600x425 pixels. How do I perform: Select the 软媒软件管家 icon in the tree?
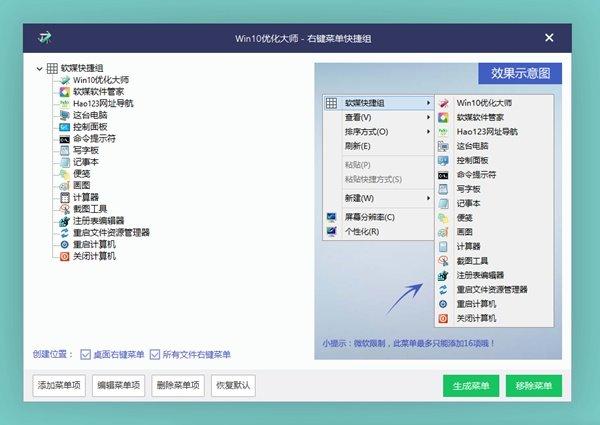(65, 92)
